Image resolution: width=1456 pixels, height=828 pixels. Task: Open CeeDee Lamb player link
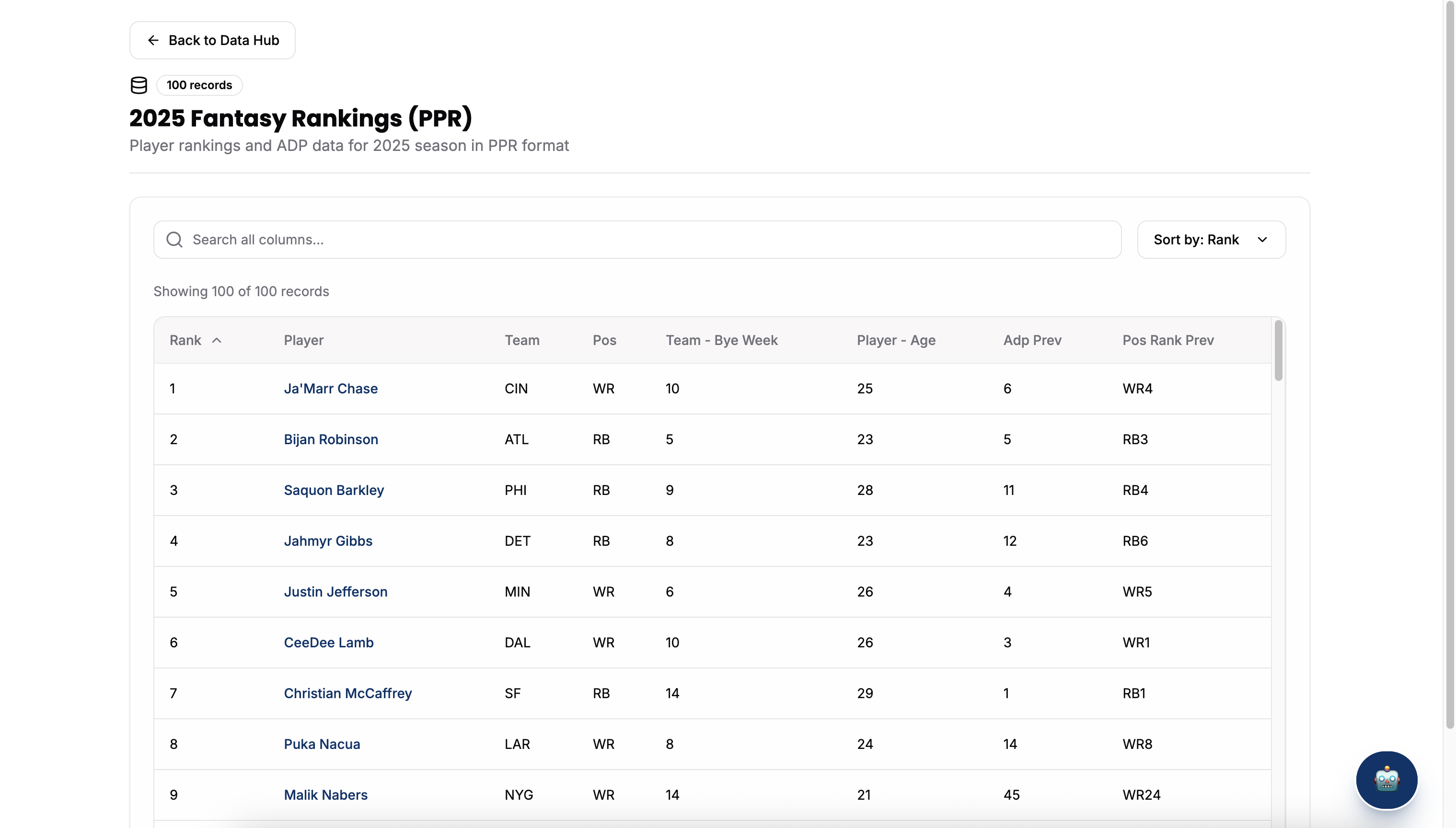pyautogui.click(x=329, y=642)
